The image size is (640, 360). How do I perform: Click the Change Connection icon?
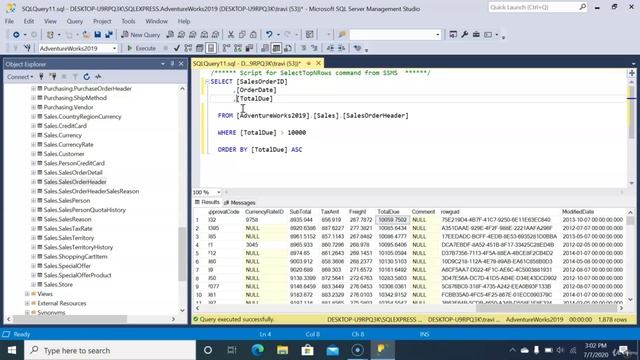pyautogui.click(x=27, y=48)
